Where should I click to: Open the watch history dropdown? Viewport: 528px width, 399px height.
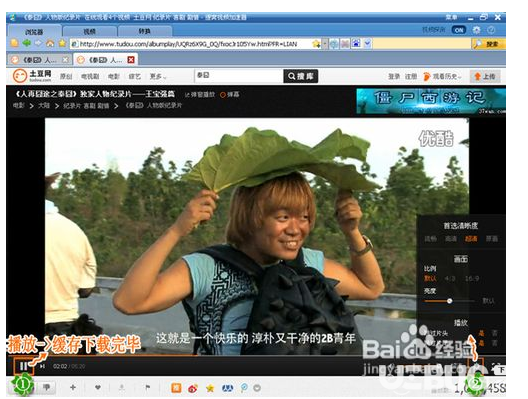442,76
